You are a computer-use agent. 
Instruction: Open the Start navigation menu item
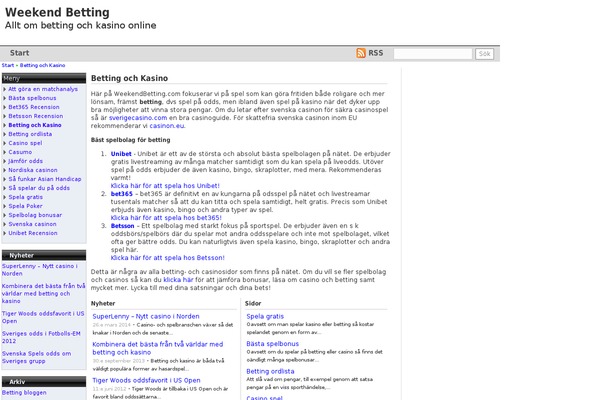[20, 53]
